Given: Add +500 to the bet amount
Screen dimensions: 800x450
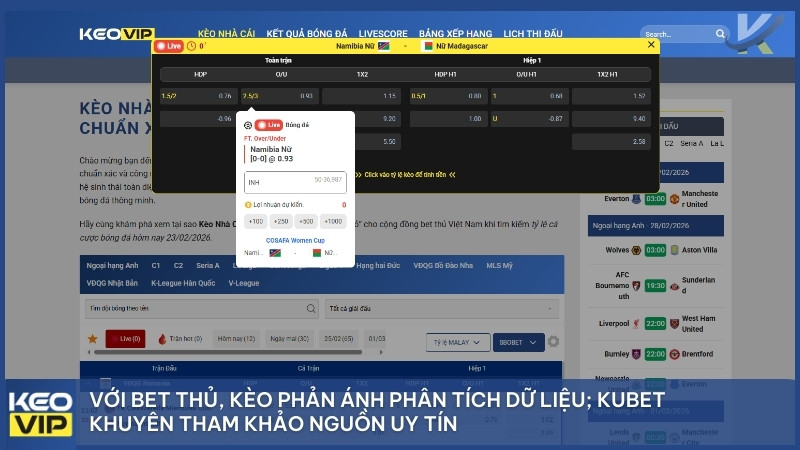Looking at the screenshot, I should click(x=306, y=221).
